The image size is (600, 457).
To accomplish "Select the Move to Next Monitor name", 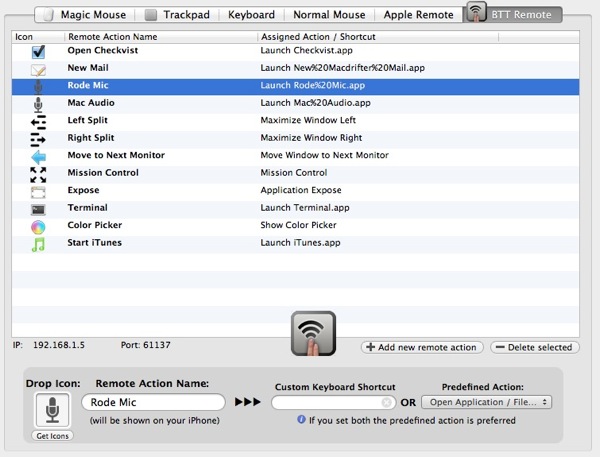I will [116, 155].
